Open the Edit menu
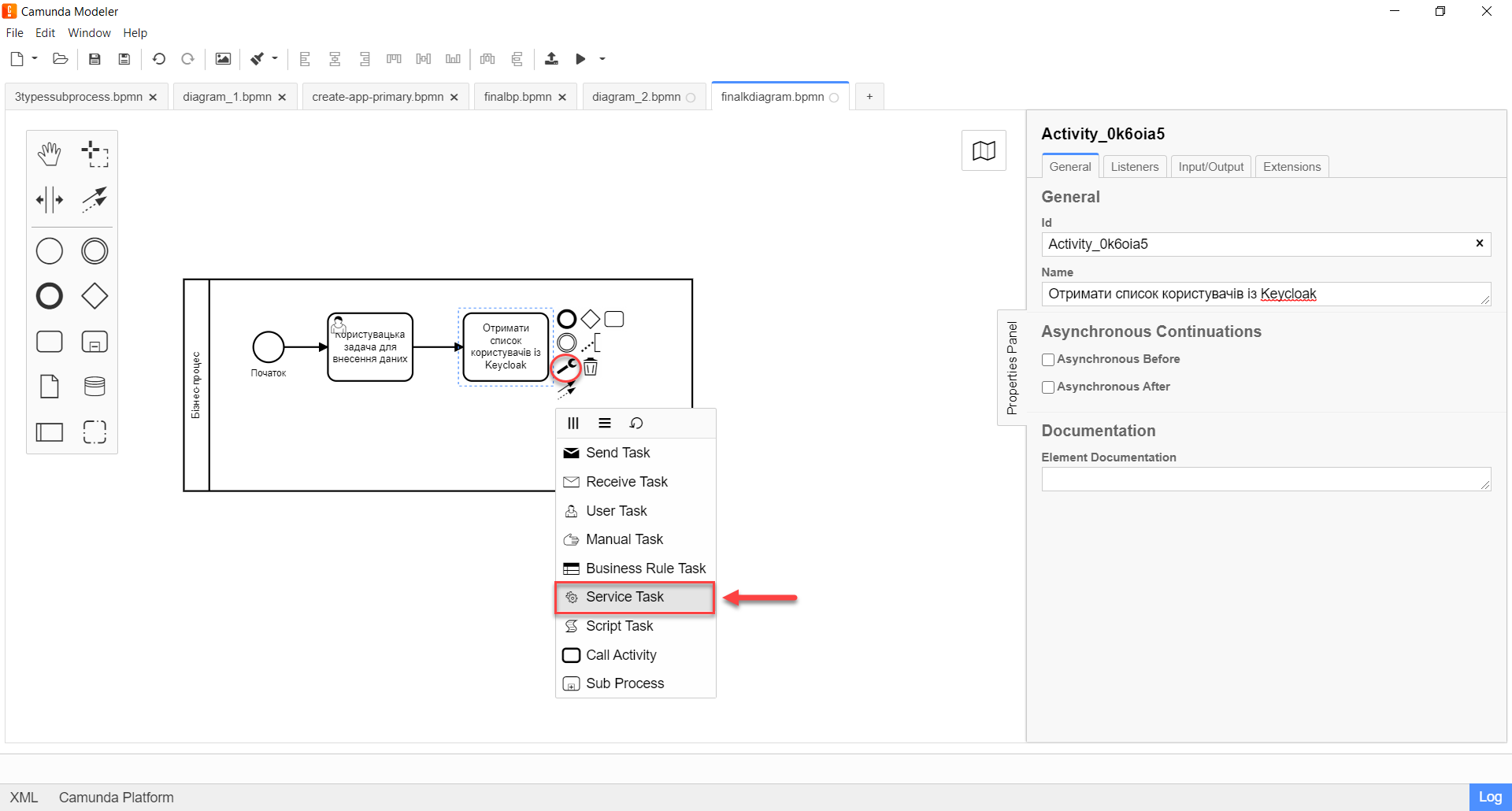 [x=45, y=33]
